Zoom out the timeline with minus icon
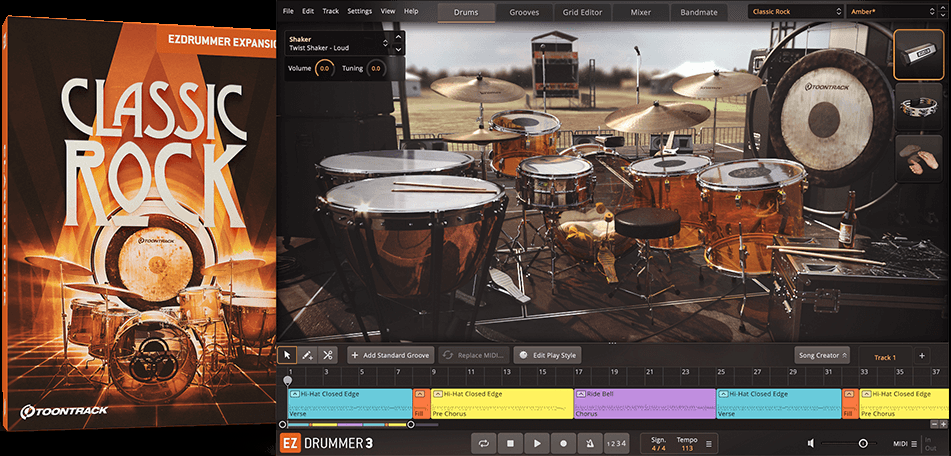951x456 pixels. pyautogui.click(x=934, y=424)
